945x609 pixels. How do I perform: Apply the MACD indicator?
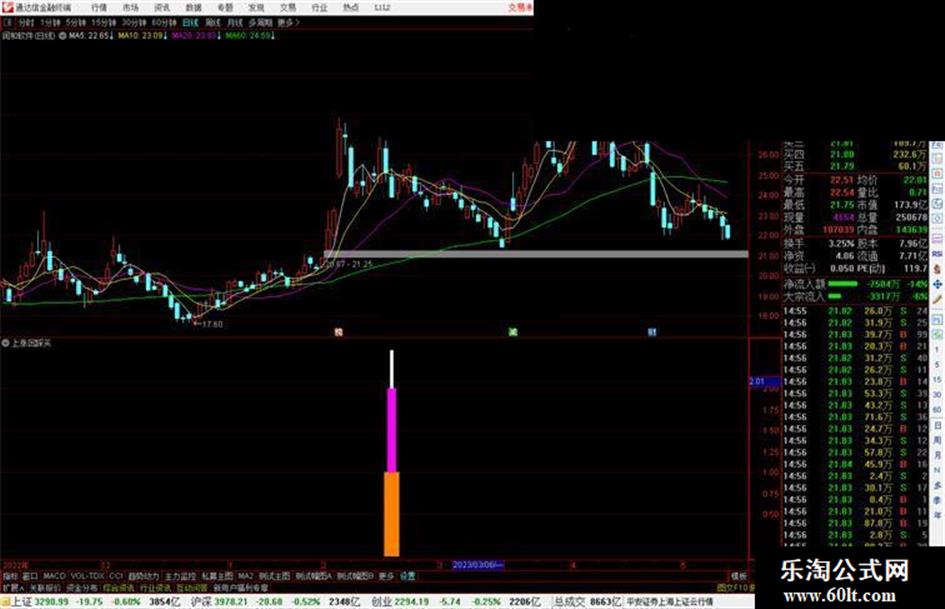pos(54,576)
